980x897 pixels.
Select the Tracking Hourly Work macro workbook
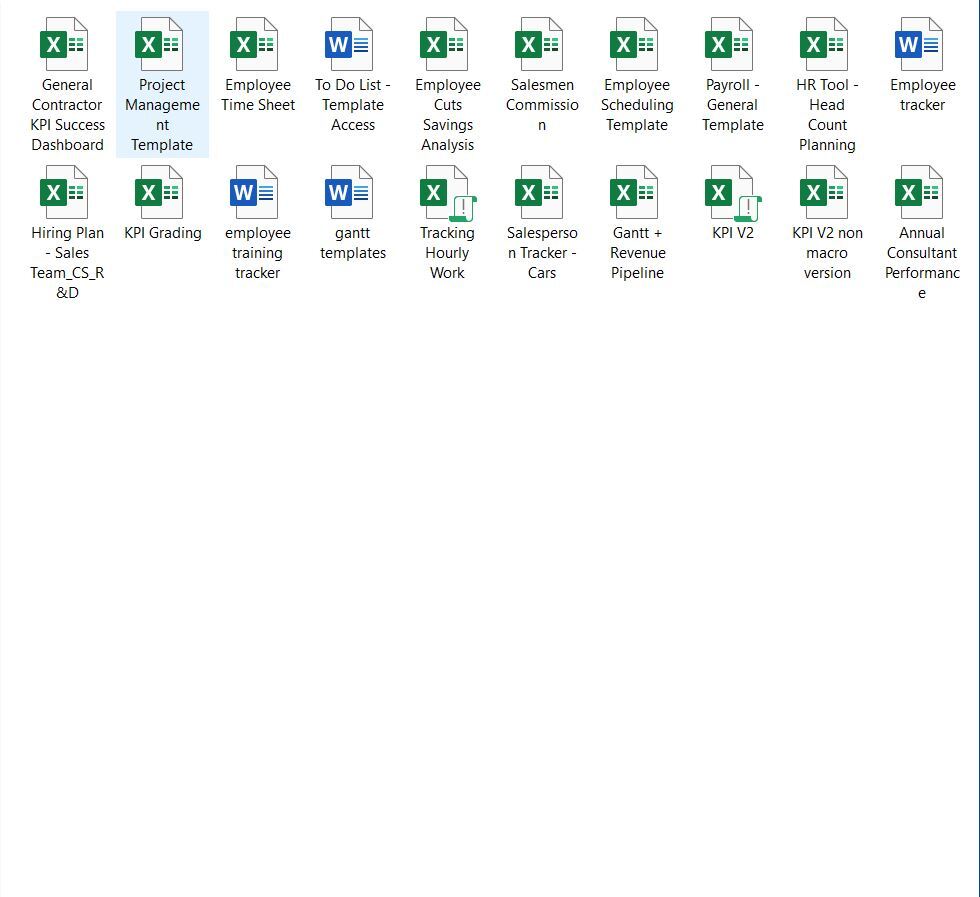[447, 193]
